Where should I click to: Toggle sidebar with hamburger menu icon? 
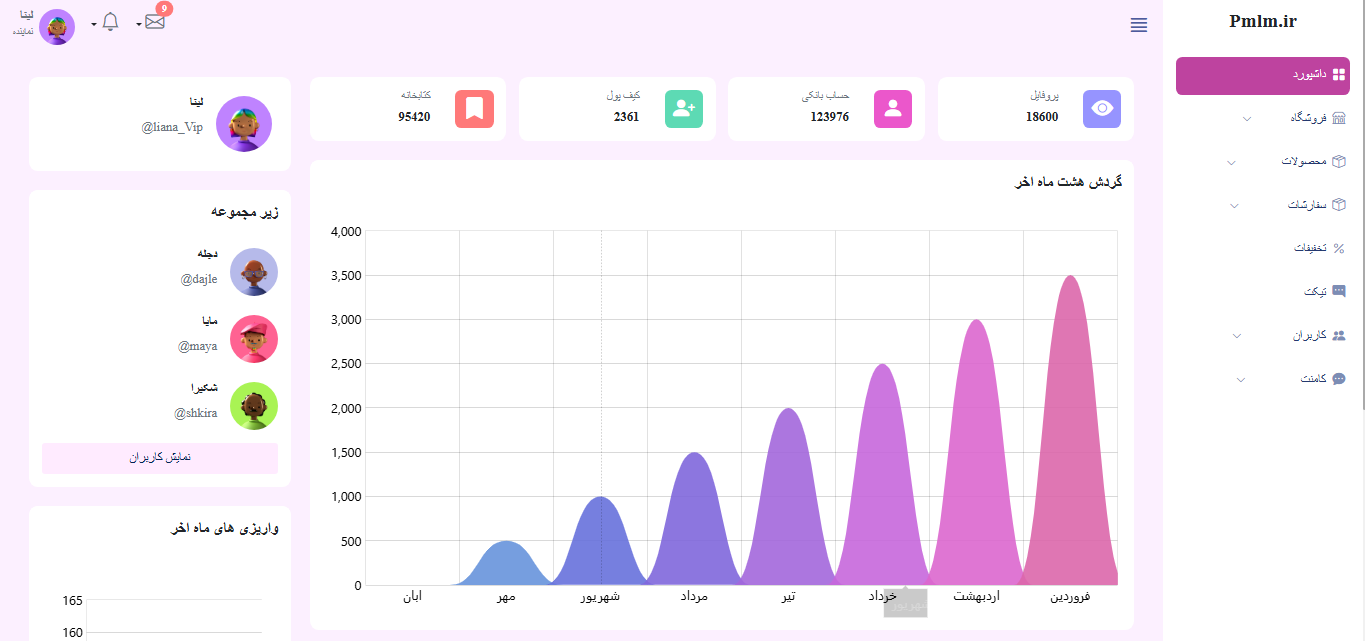coord(1139,25)
